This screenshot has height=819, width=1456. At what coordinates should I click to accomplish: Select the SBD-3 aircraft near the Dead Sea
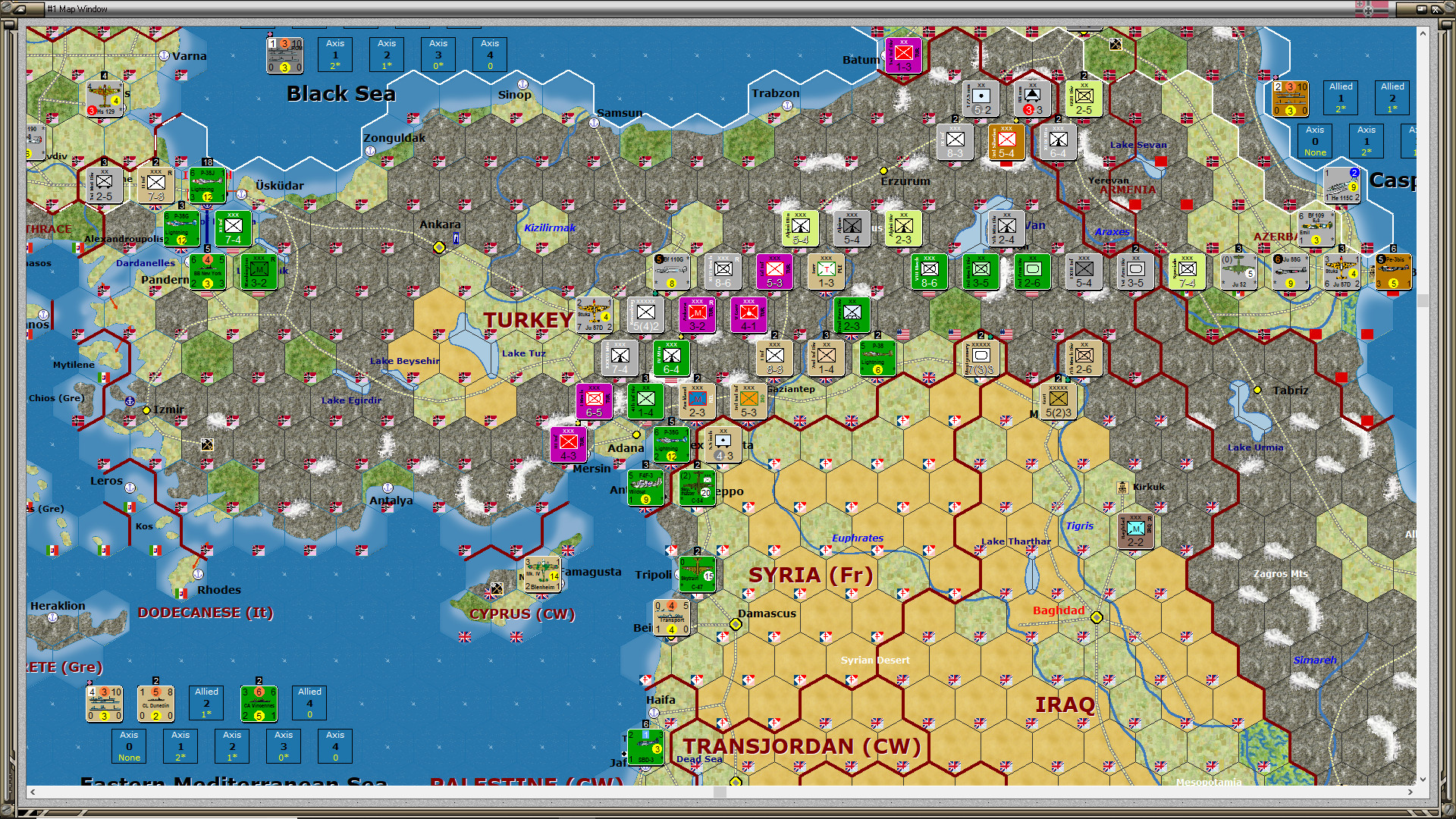(645, 747)
